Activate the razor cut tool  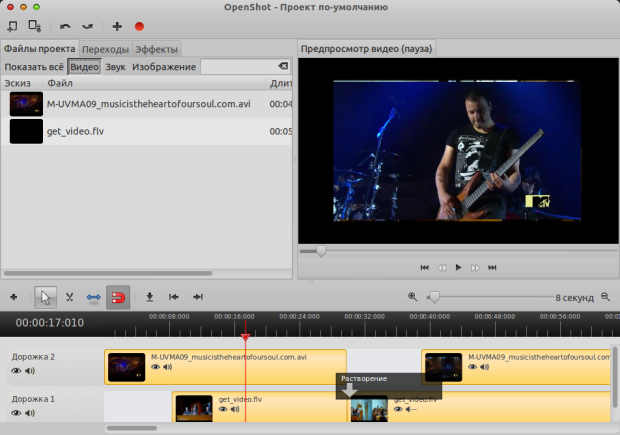[69, 297]
